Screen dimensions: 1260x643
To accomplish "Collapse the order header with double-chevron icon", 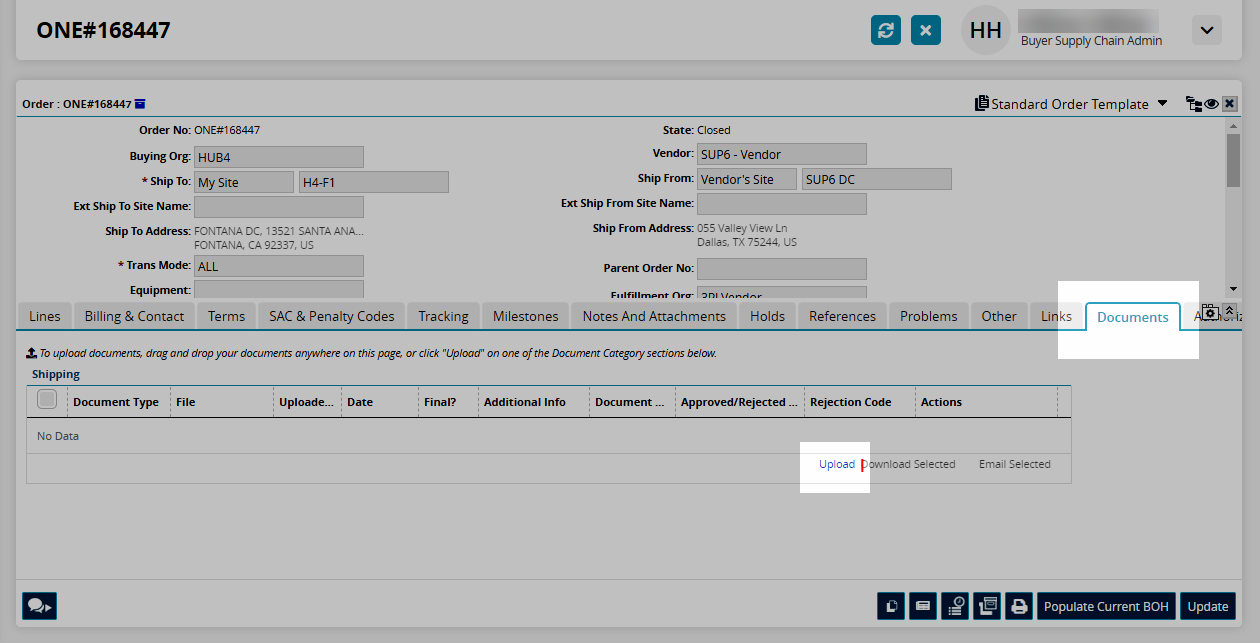I will [1230, 310].
